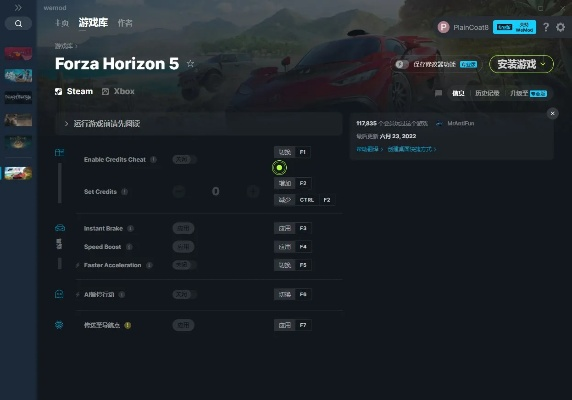Viewport: 572px width, 400px height.
Task: Open the settings gear icon
Action: click(560, 27)
